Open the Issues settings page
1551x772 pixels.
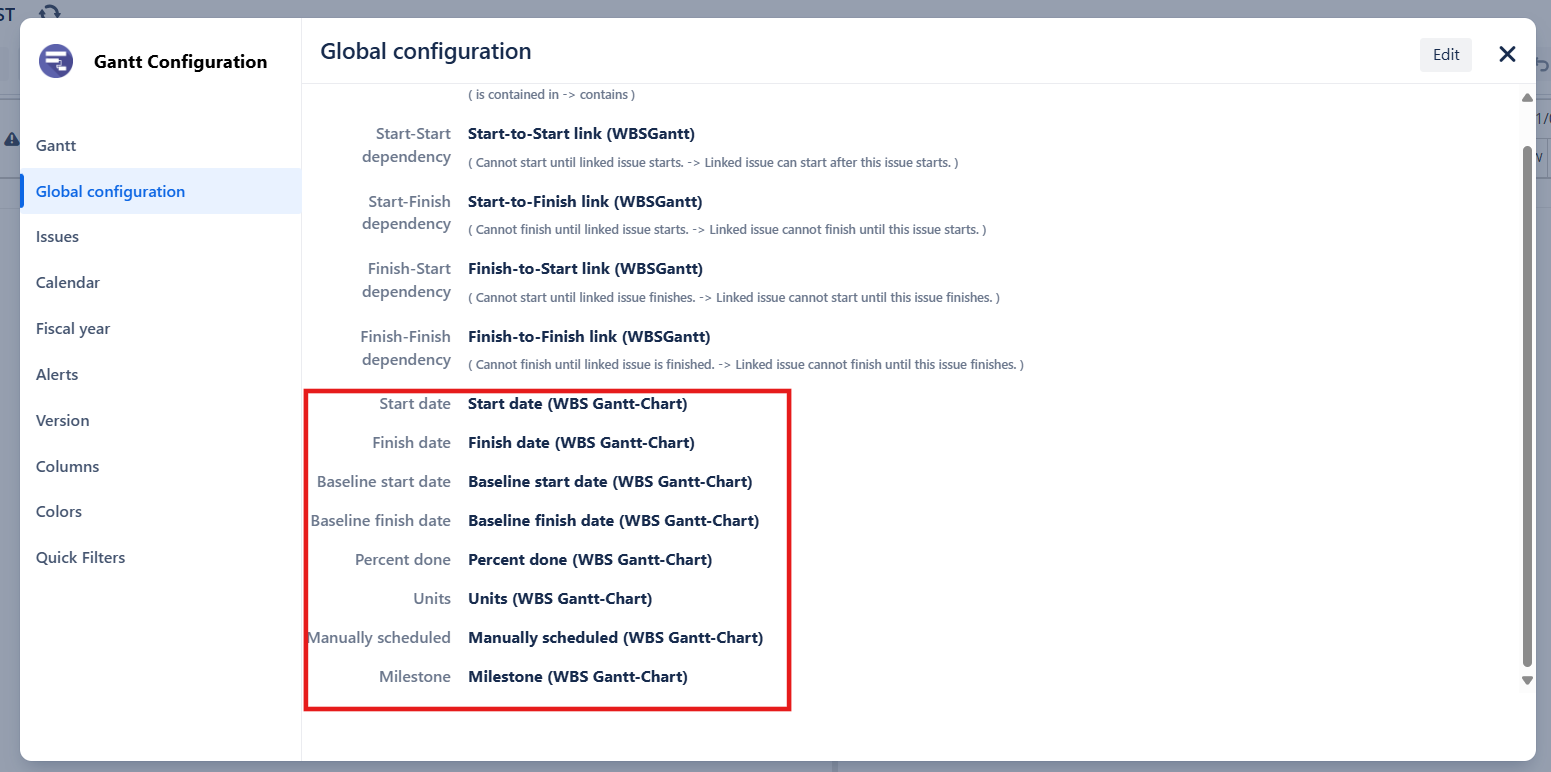tap(57, 237)
